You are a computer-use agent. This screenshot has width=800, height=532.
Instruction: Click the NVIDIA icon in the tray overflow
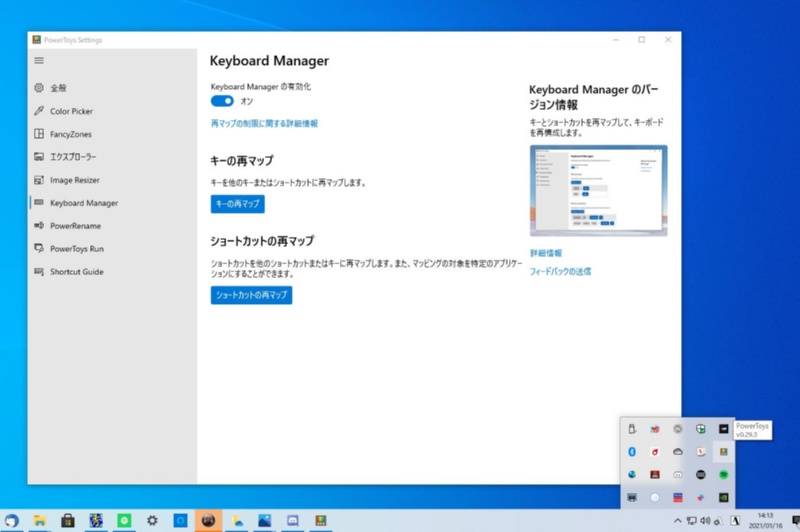pyautogui.click(x=724, y=497)
